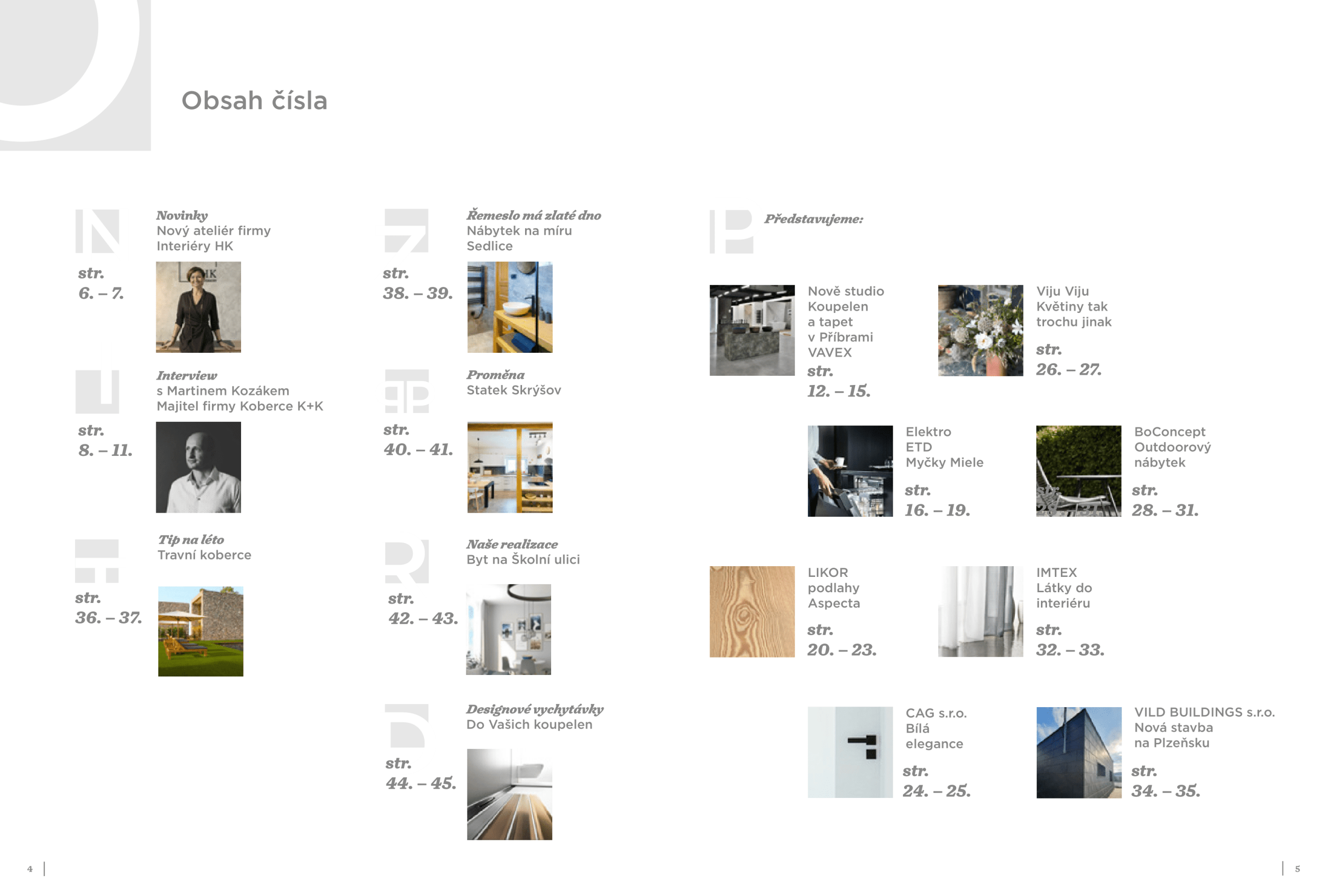Click page range '12. – 15.'

pyautogui.click(x=839, y=391)
